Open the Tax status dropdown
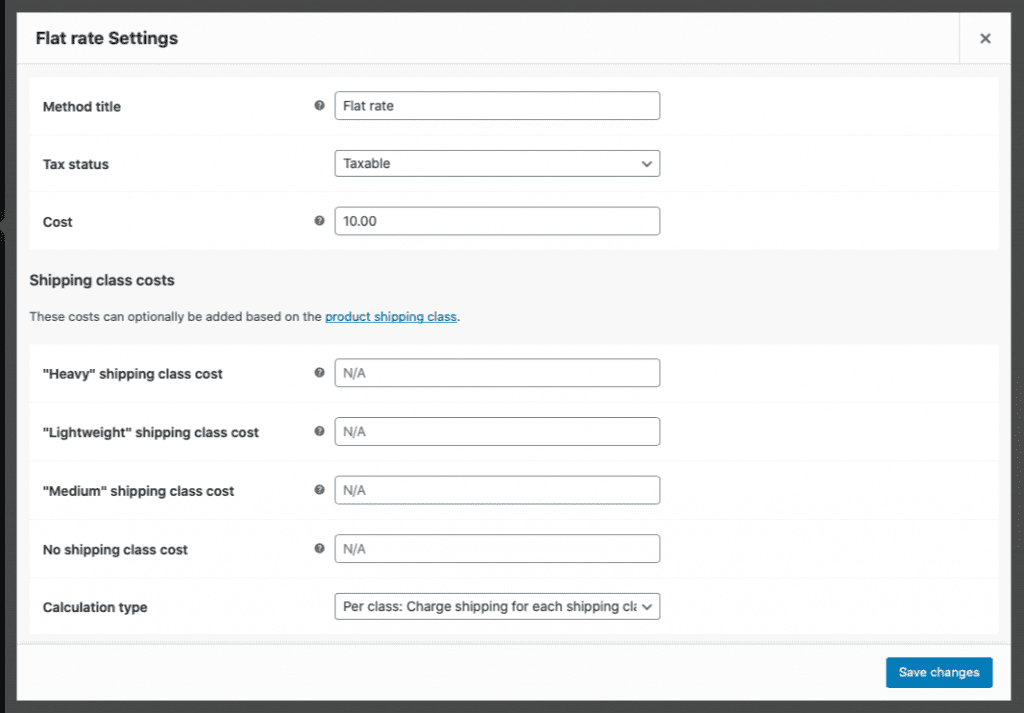Screen dimensions: 1024x713 [497, 163]
